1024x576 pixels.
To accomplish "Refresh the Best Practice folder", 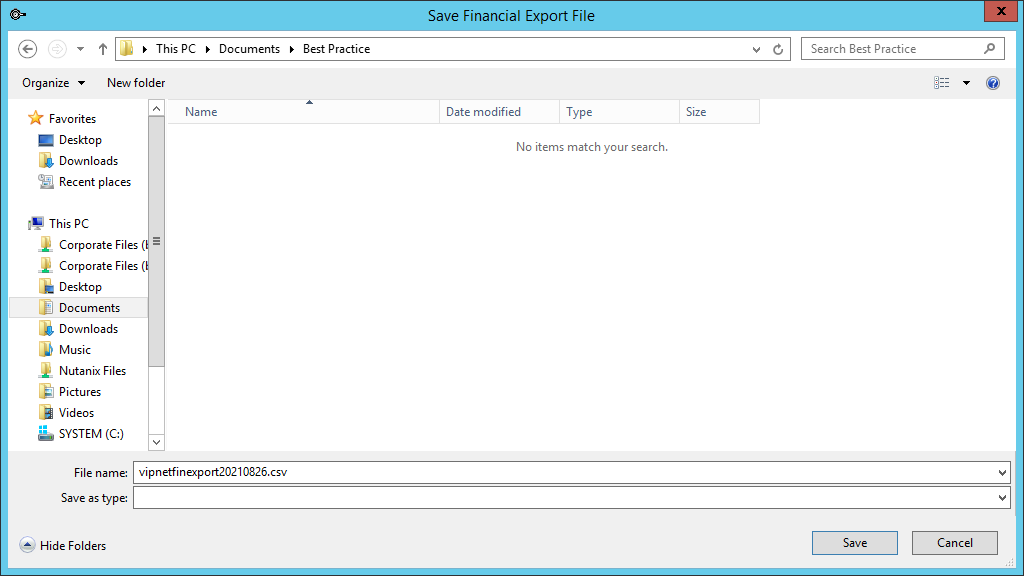I will click(778, 50).
